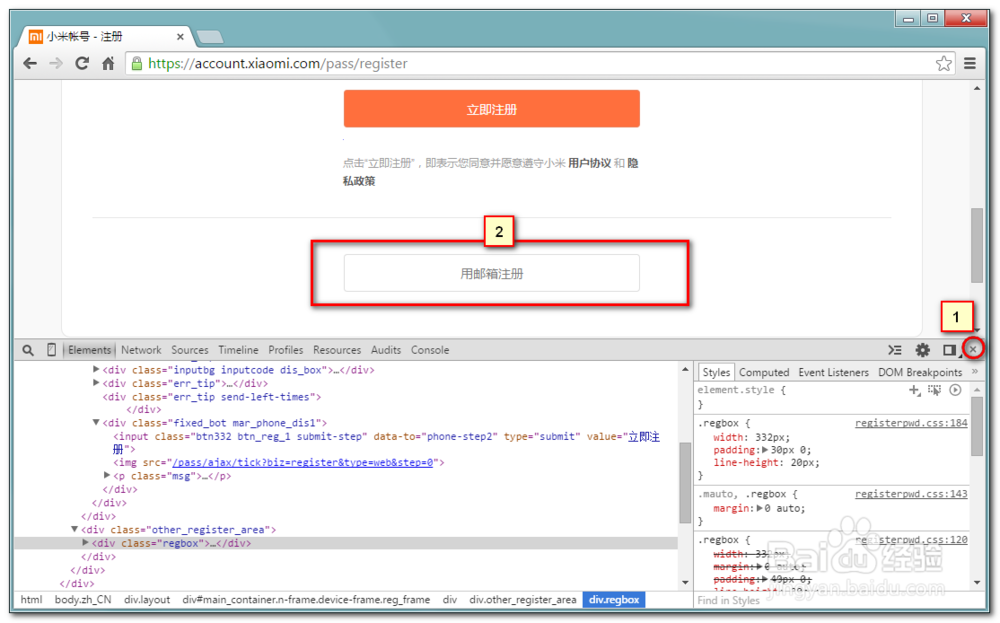The width and height of the screenshot is (1000, 623).
Task: Click the orange 立即注册 button
Action: click(x=491, y=109)
